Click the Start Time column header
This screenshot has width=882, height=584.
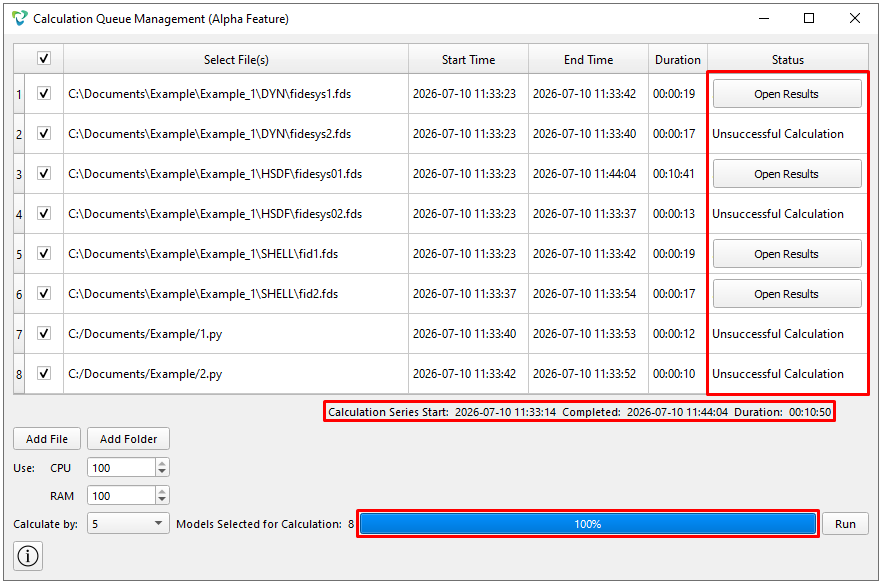coord(468,60)
